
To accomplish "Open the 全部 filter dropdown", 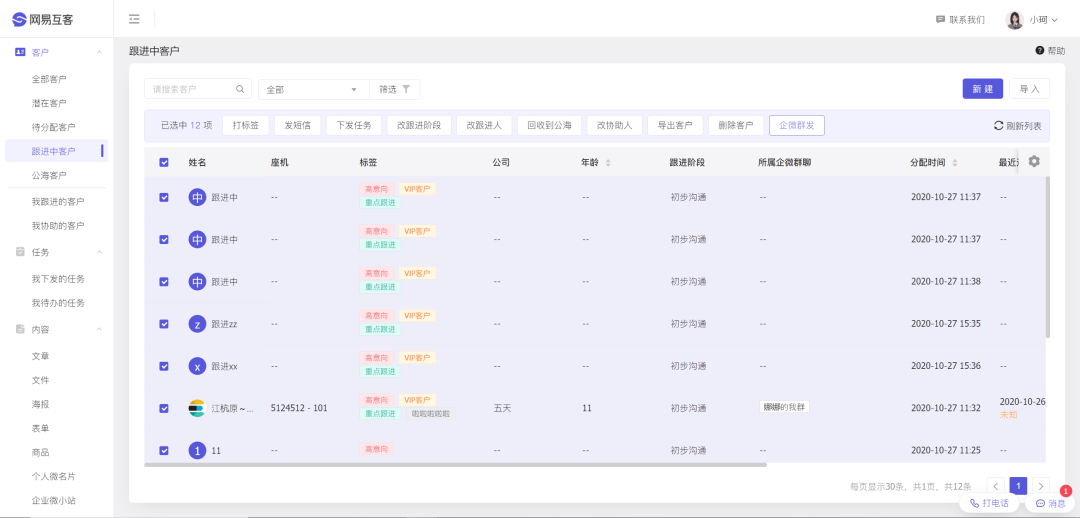I will (x=313, y=89).
